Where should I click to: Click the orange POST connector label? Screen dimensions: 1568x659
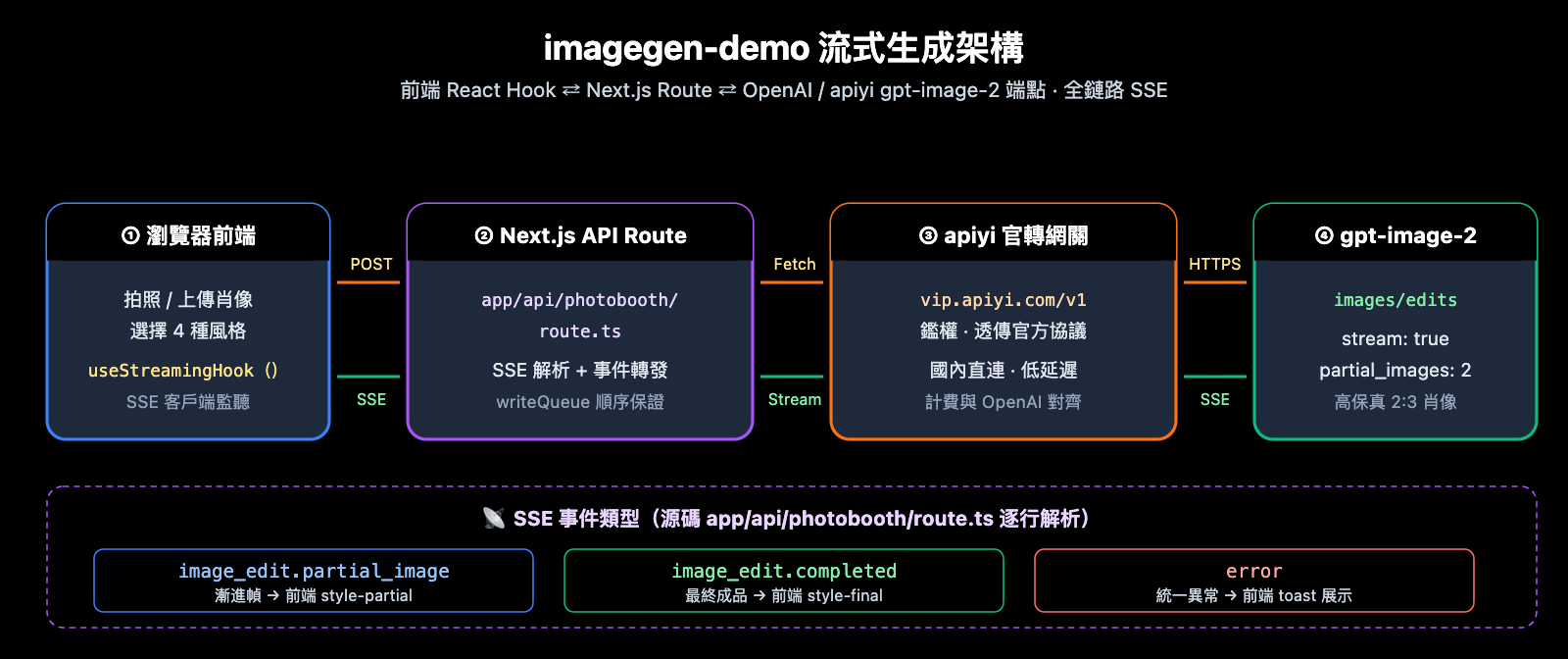click(371, 264)
